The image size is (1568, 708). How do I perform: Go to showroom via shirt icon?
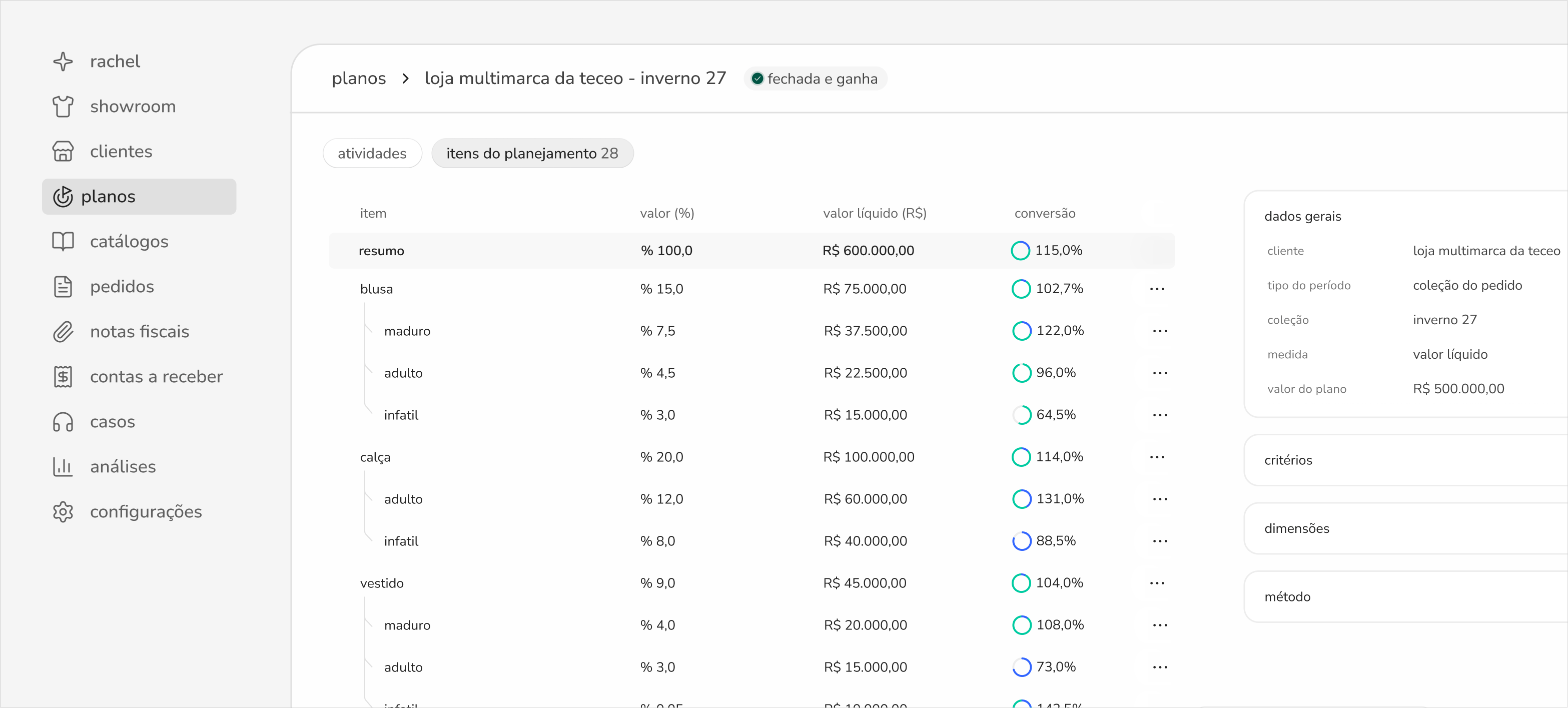point(63,107)
